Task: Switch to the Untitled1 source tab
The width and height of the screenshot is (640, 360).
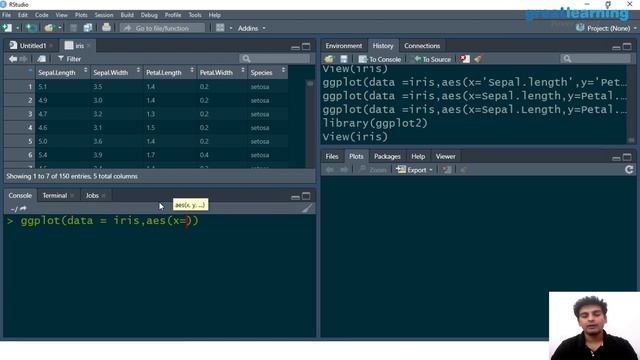Action: click(x=33, y=45)
